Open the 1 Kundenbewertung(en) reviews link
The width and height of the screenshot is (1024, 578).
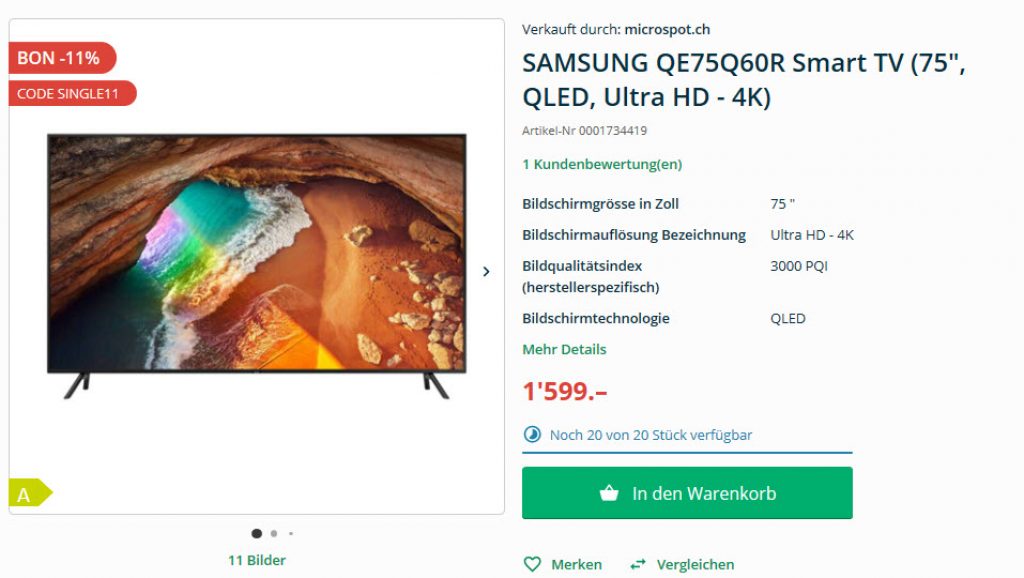coord(602,164)
